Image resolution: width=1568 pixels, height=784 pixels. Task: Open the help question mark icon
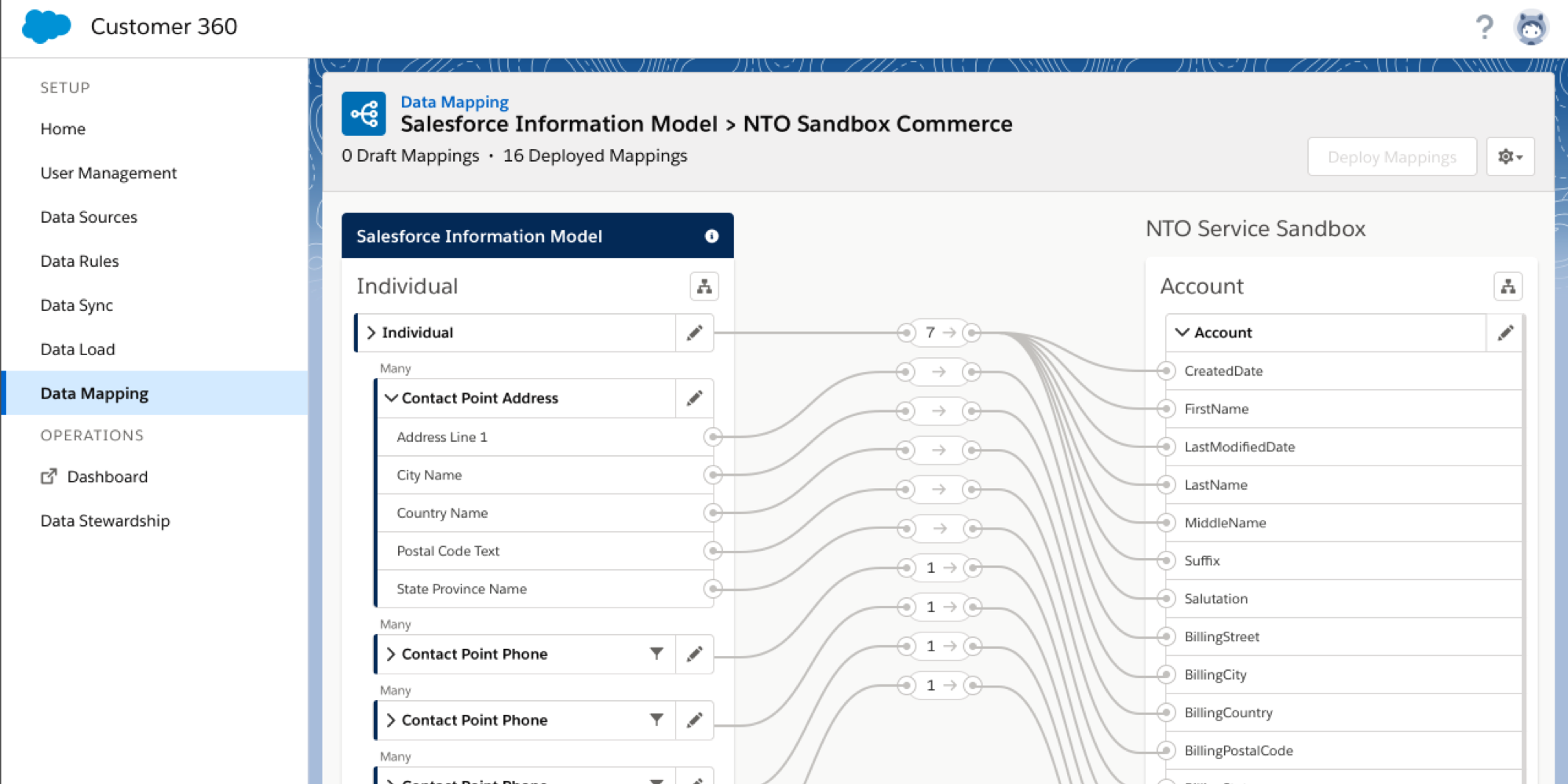(1483, 27)
